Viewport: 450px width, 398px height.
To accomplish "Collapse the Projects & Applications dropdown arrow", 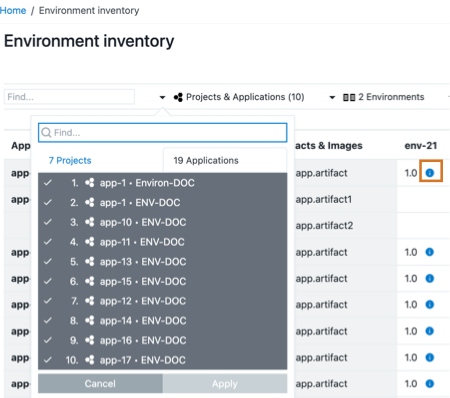I will (x=162, y=97).
